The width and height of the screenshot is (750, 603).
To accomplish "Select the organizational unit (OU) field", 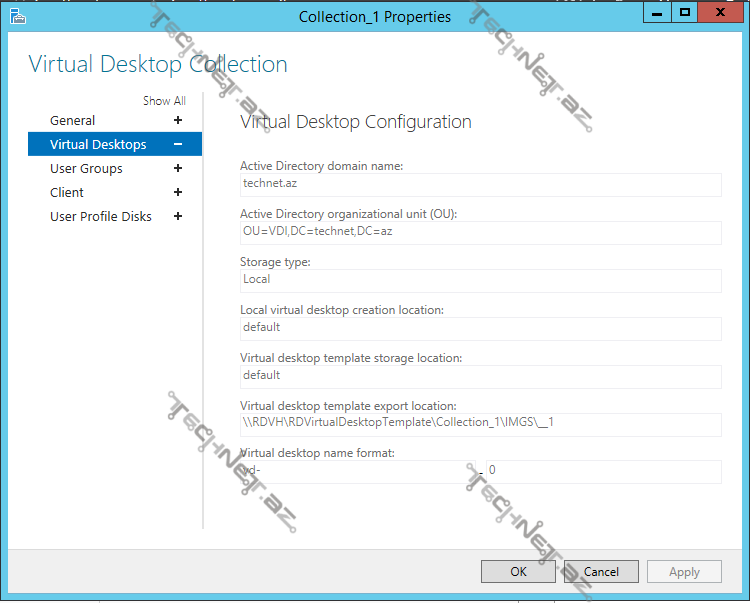I will [480, 232].
